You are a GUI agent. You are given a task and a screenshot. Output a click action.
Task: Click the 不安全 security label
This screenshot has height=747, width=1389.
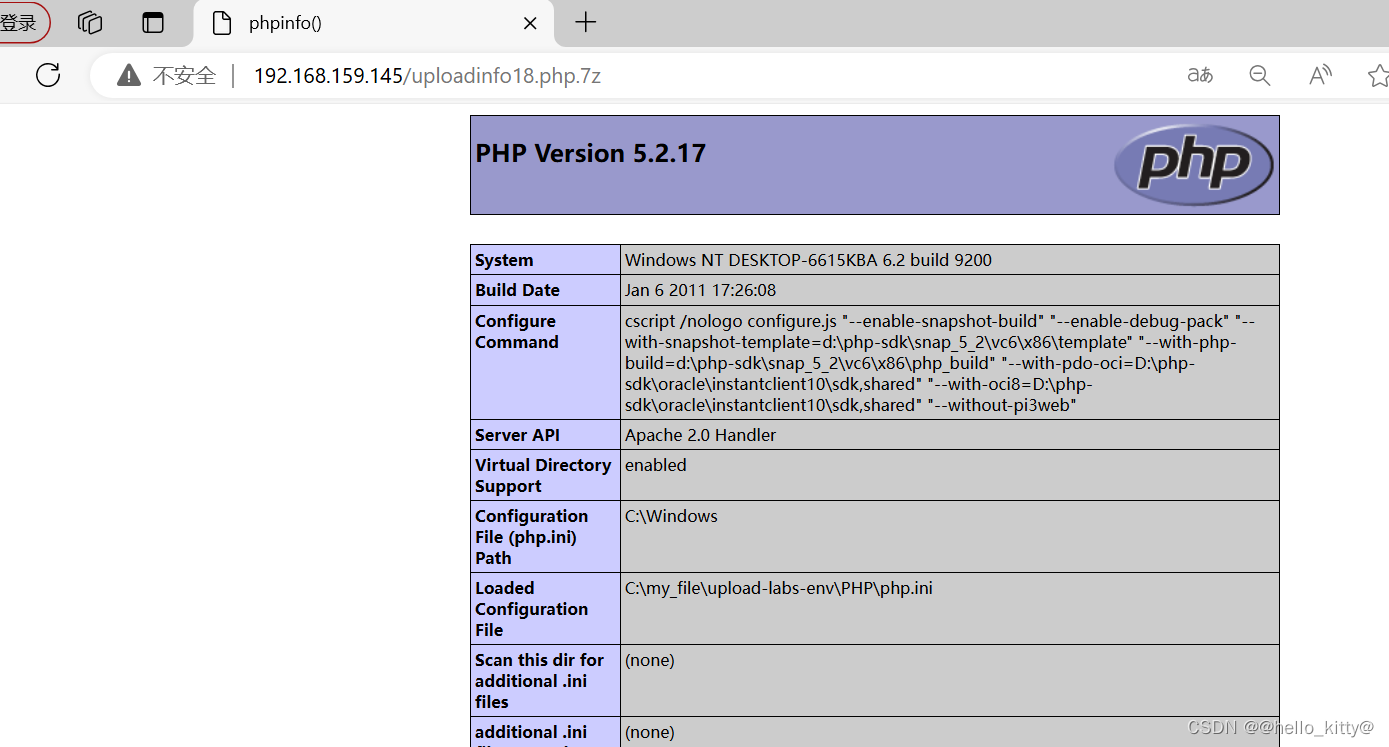184,76
